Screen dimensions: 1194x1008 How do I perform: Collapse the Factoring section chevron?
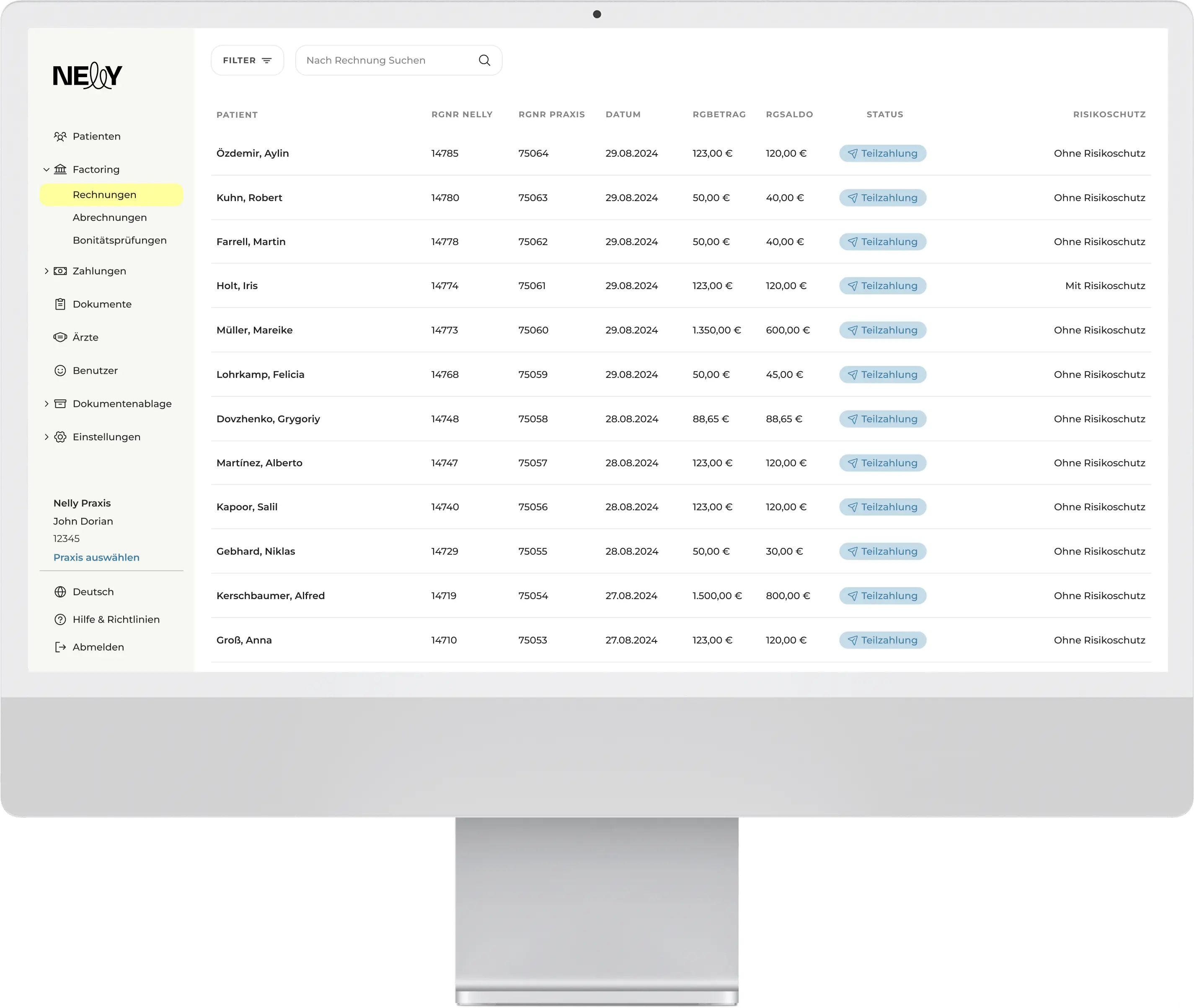(x=46, y=170)
